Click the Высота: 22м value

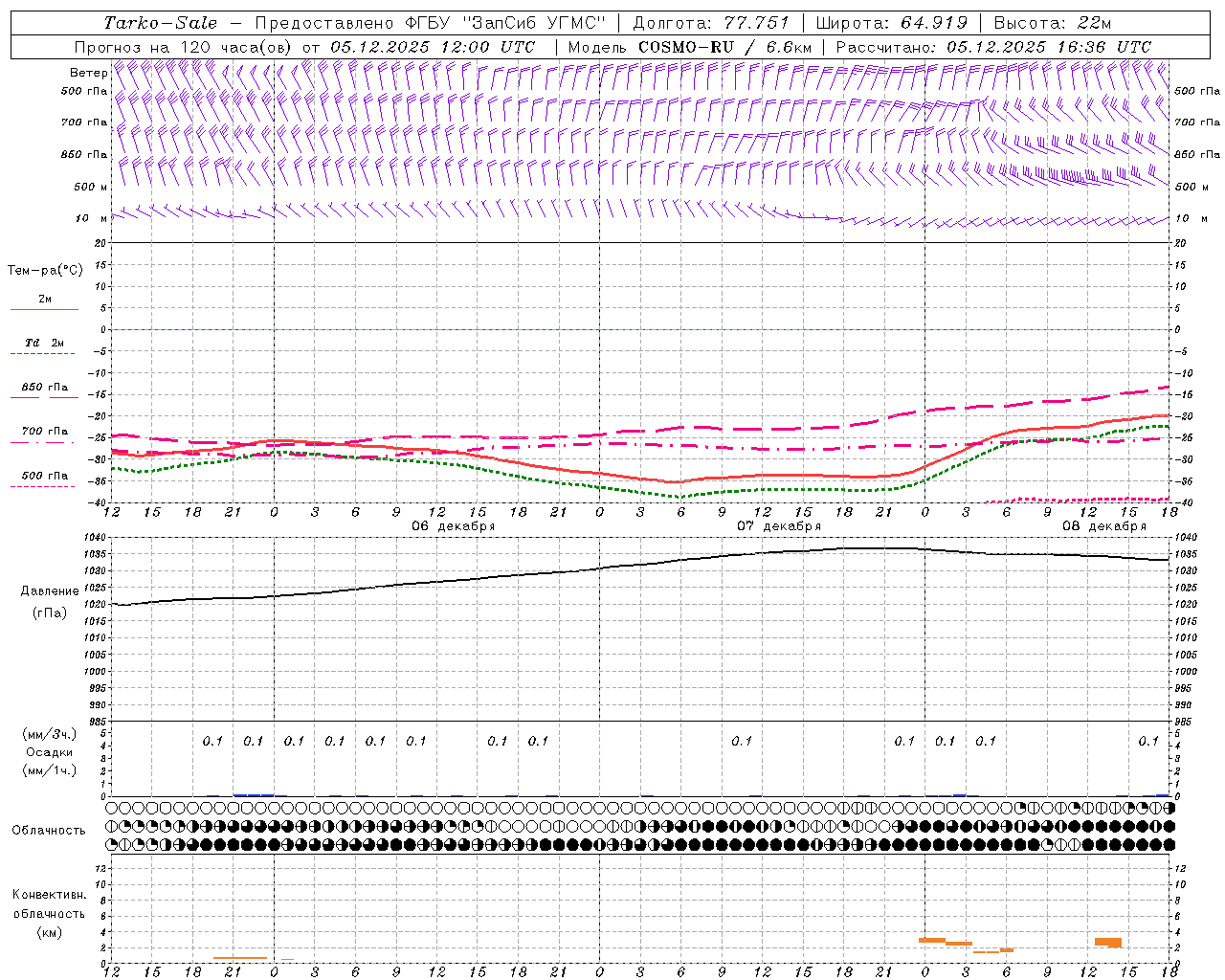[1053, 23]
